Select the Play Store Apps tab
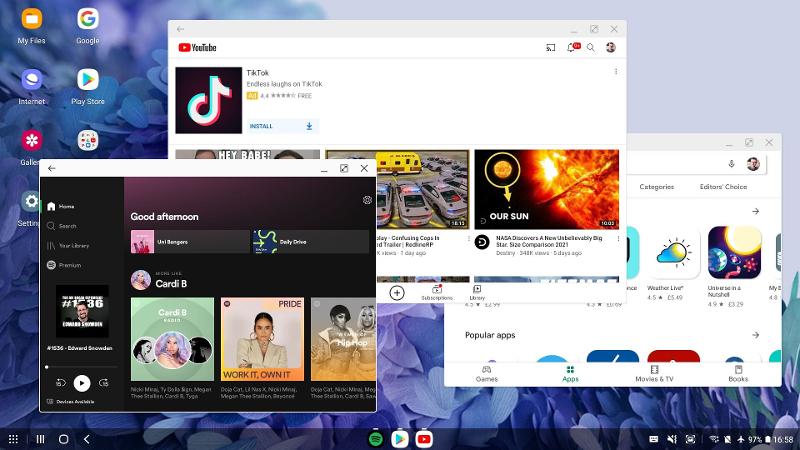 click(x=570, y=373)
